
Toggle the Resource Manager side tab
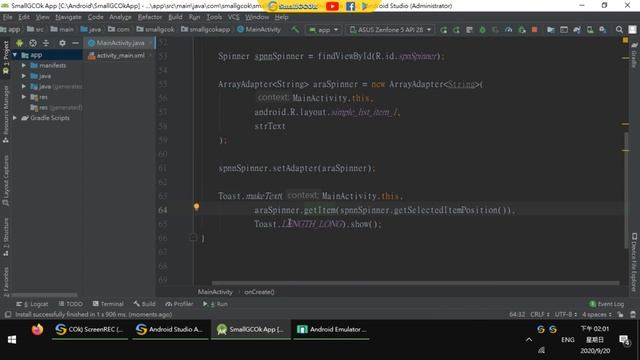click(6, 114)
